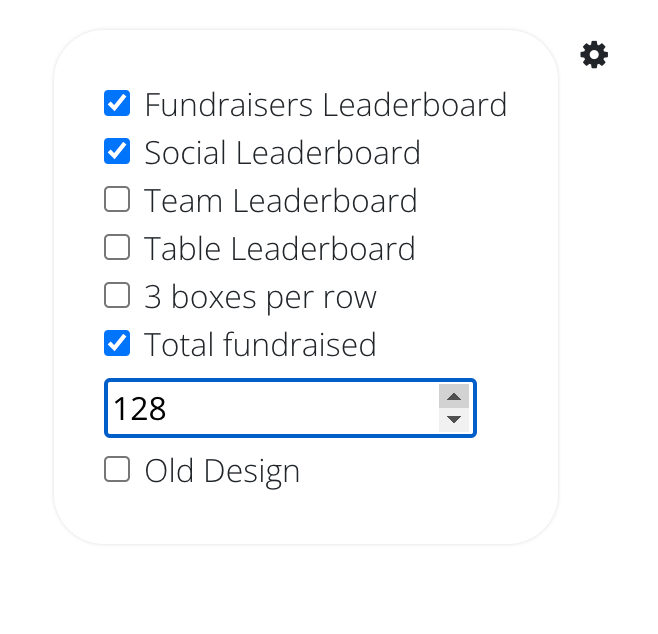The image size is (658, 634).
Task: Increase the number with the up arrow
Action: pyautogui.click(x=454, y=397)
